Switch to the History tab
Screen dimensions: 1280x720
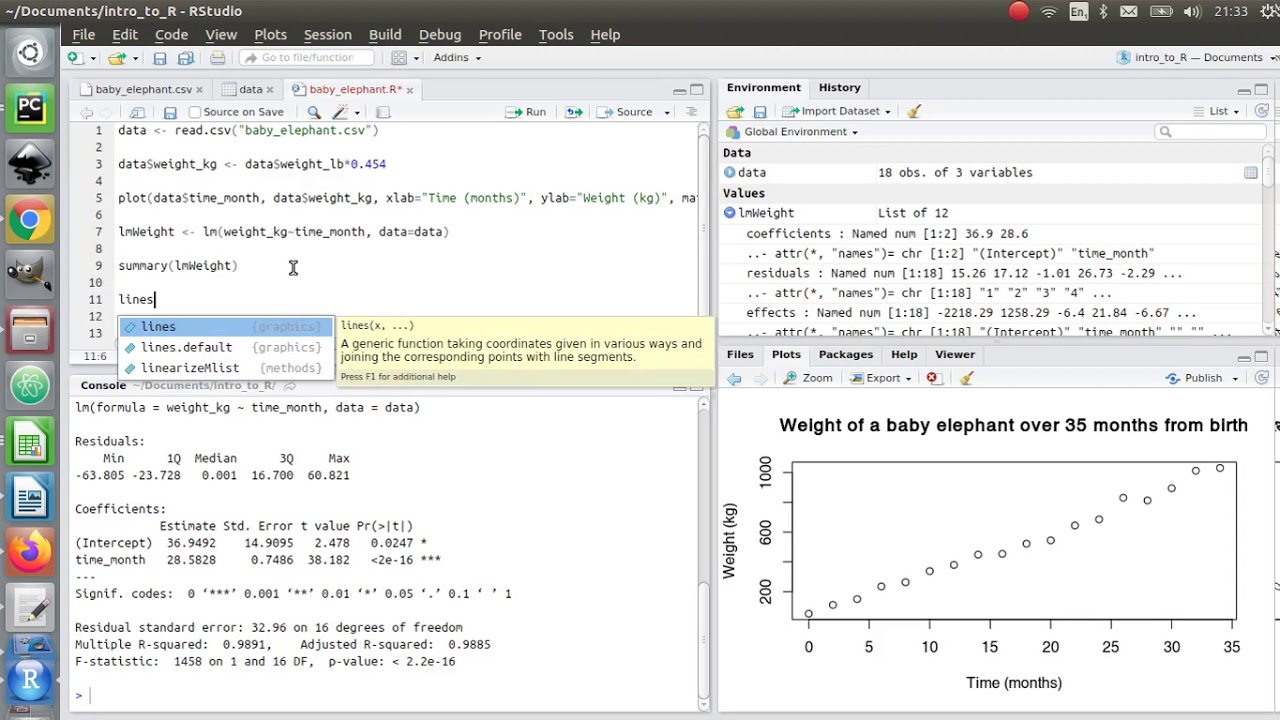(x=839, y=88)
